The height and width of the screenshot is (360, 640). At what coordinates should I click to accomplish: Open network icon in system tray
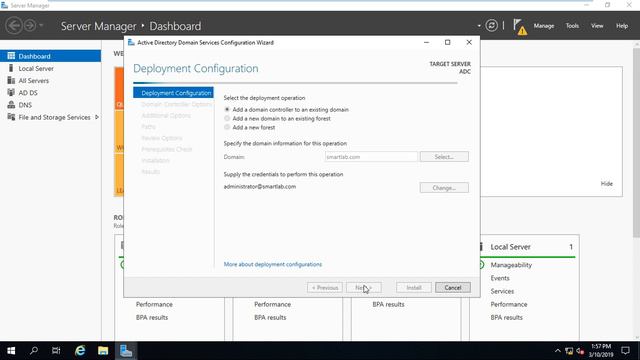pos(569,351)
